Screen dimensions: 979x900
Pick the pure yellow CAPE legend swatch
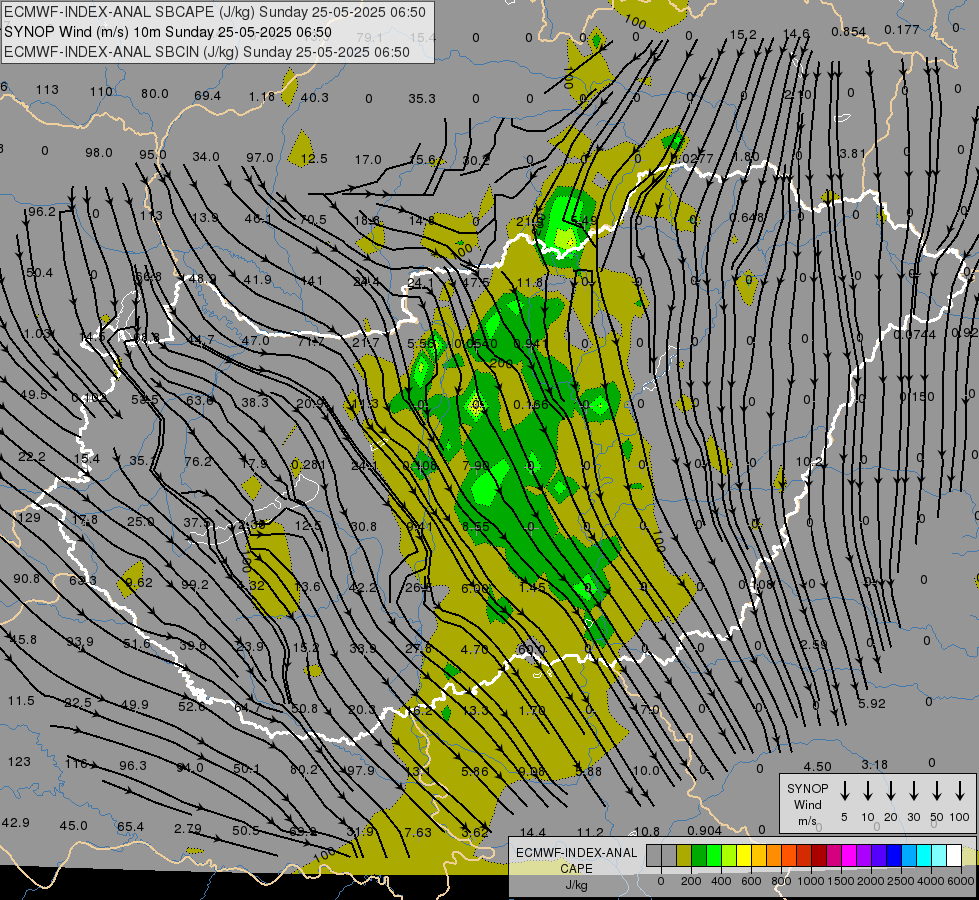click(x=744, y=855)
